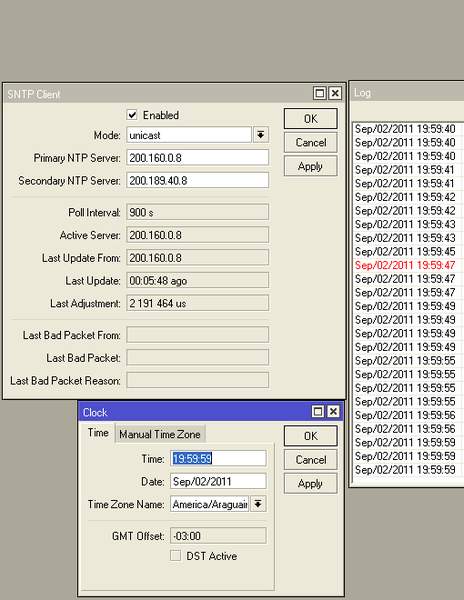Select the GMT Offset -03:00 value
This screenshot has height=600, width=464.
pos(218,536)
